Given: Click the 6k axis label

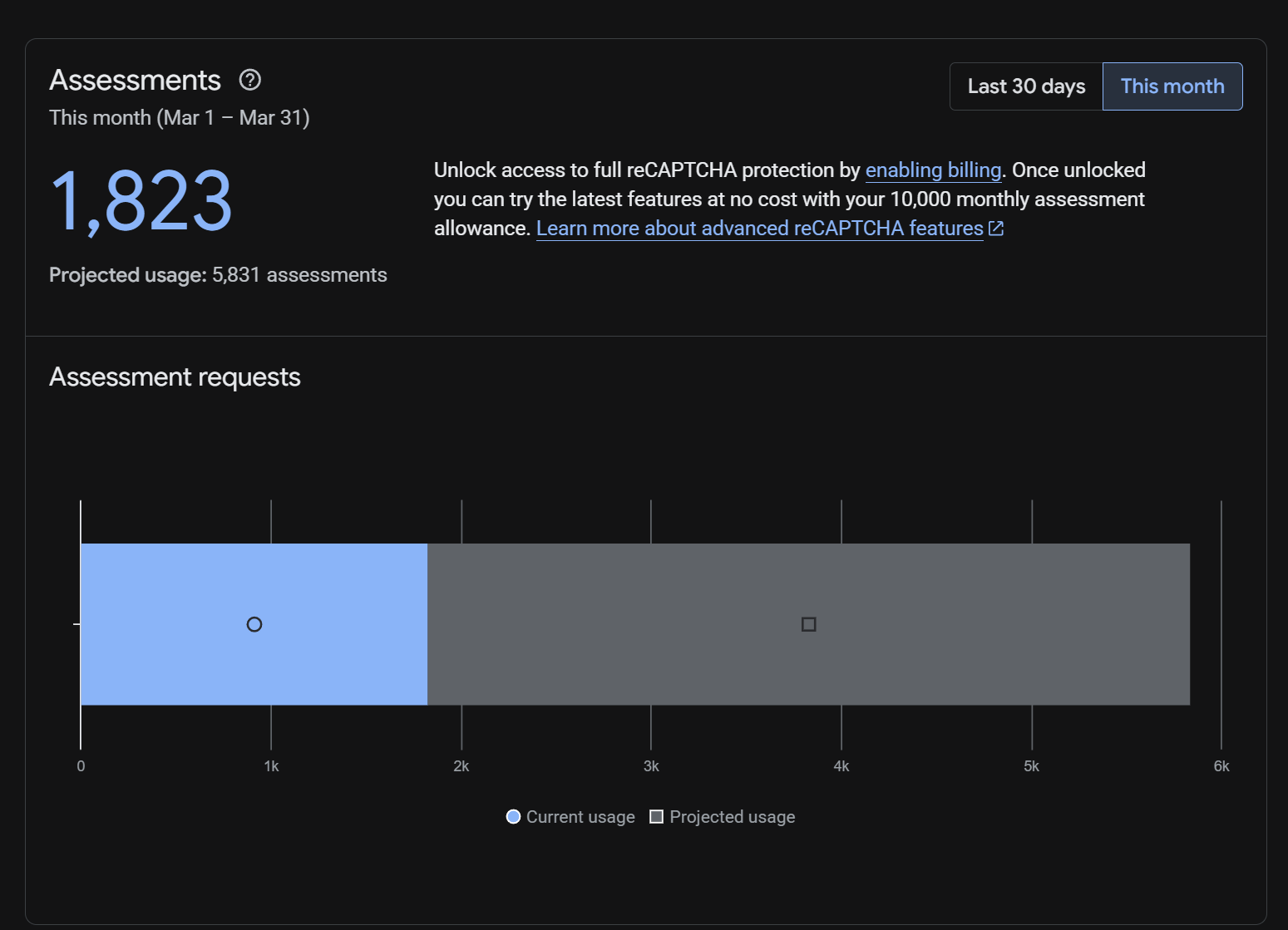Looking at the screenshot, I should (1221, 766).
